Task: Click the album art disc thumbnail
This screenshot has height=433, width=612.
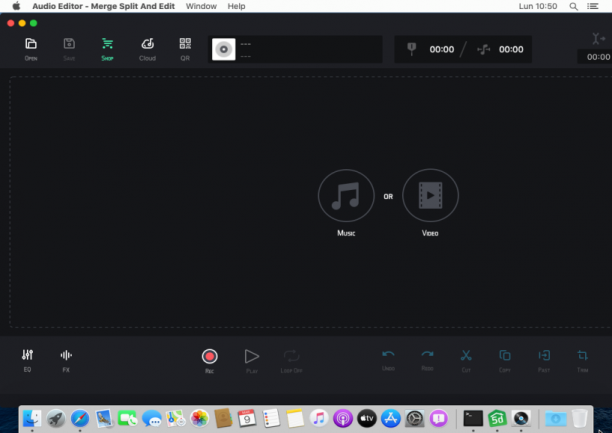Action: [x=224, y=49]
